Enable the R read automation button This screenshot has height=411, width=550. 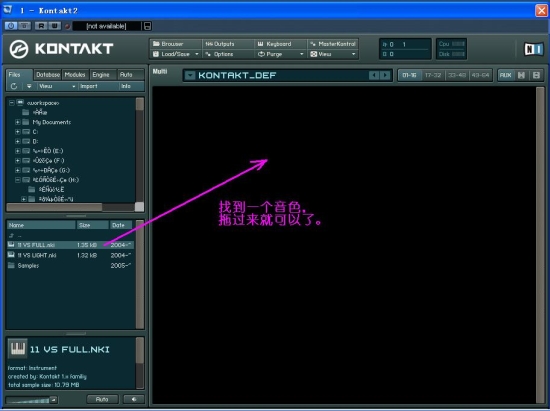coord(41,26)
